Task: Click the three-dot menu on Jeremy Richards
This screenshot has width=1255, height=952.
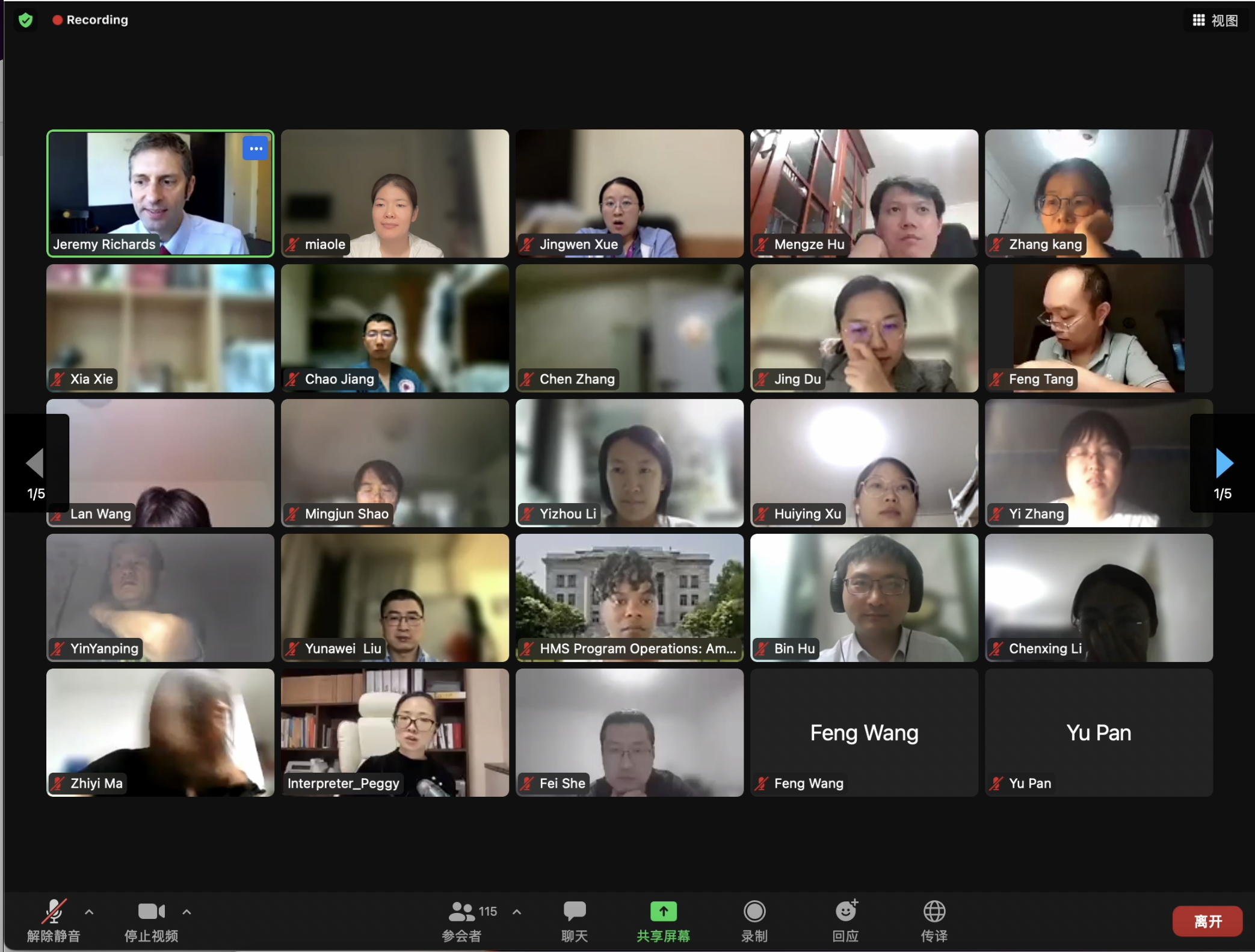Action: [x=256, y=148]
